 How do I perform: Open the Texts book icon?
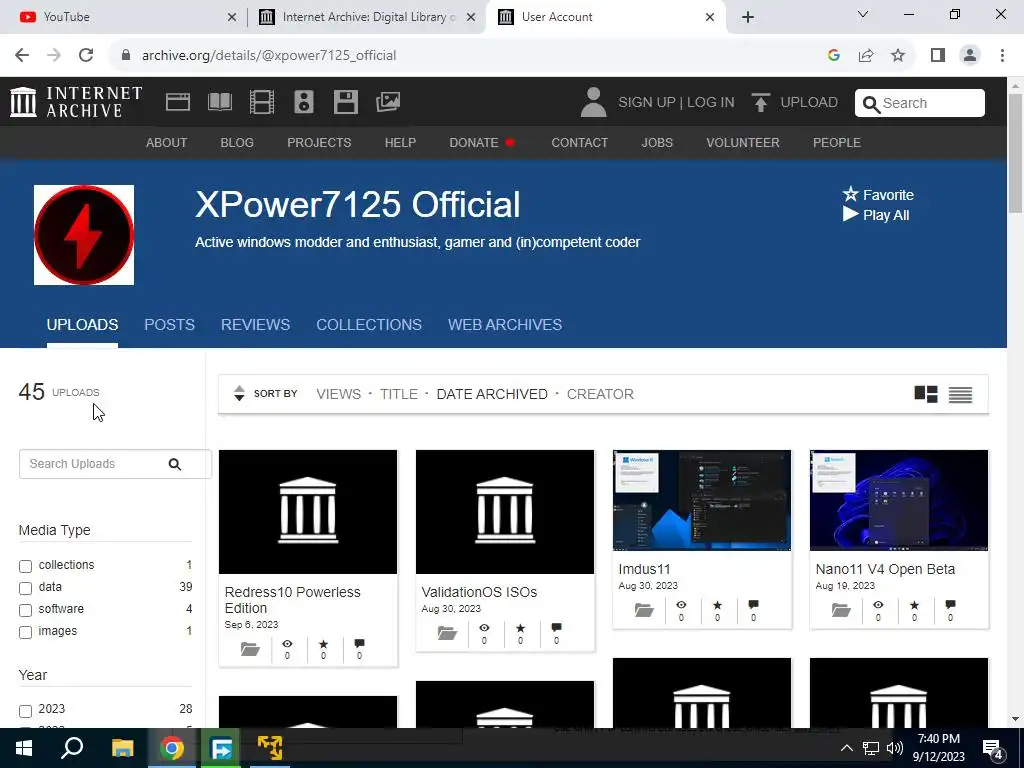(219, 102)
